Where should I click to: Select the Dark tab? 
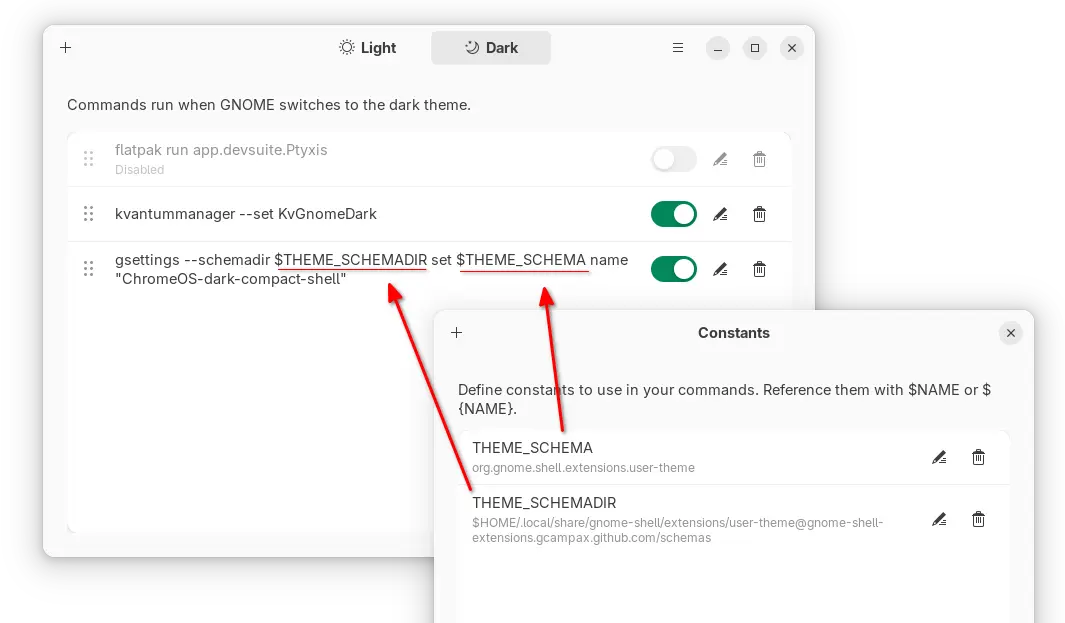491,48
